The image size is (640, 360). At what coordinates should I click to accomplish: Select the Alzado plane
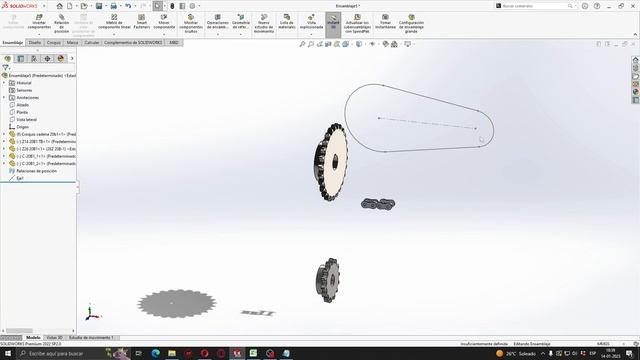pyautogui.click(x=22, y=105)
